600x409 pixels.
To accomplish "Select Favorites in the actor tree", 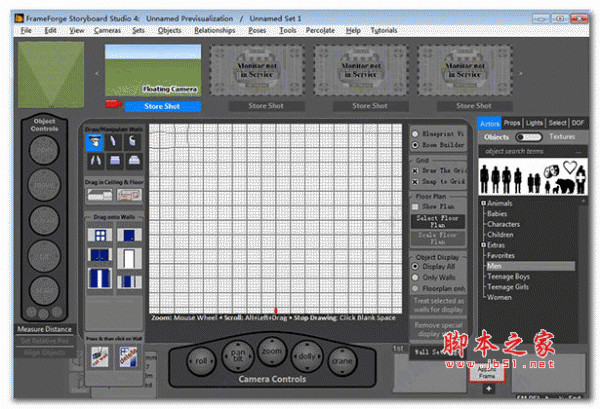I will tap(501, 255).
